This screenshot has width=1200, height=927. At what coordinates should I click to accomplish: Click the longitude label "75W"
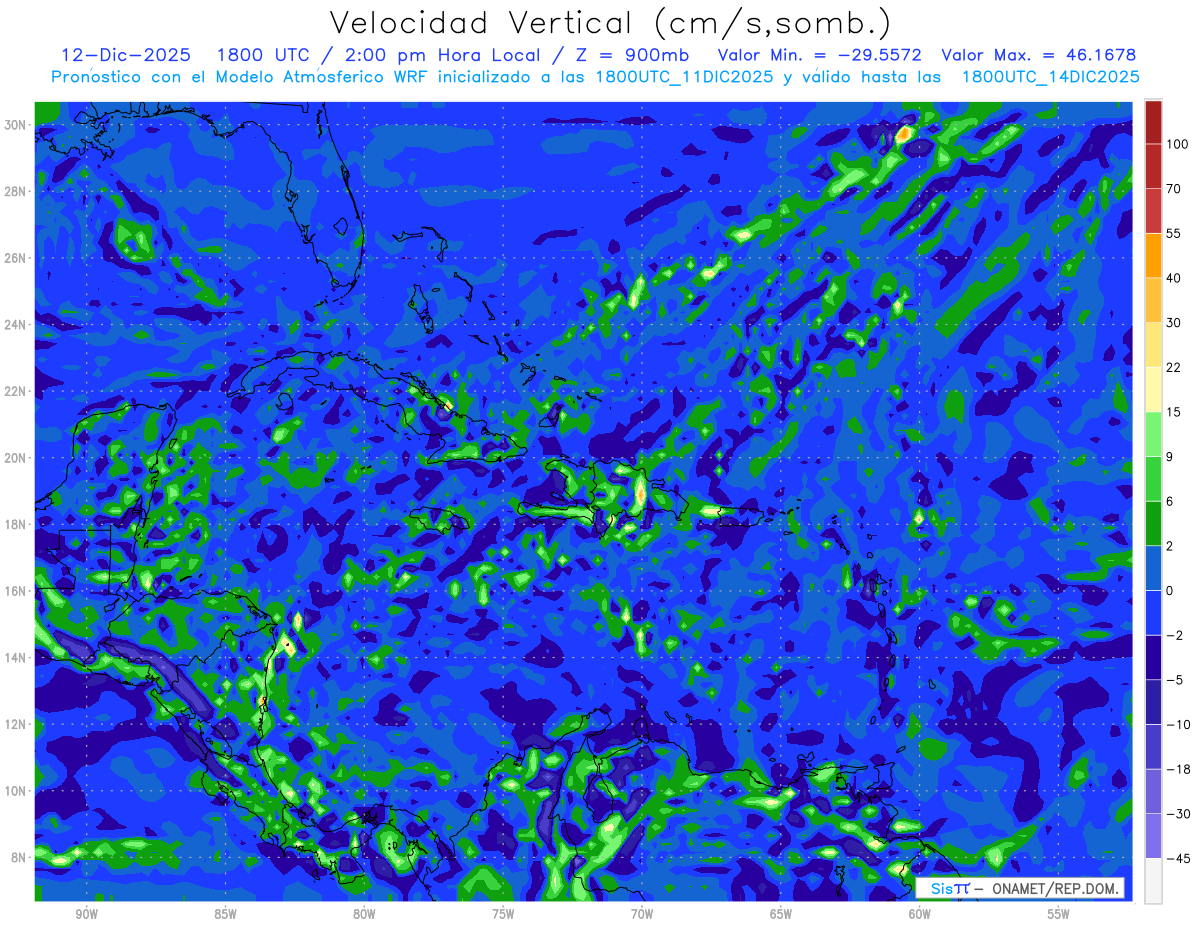point(503,914)
